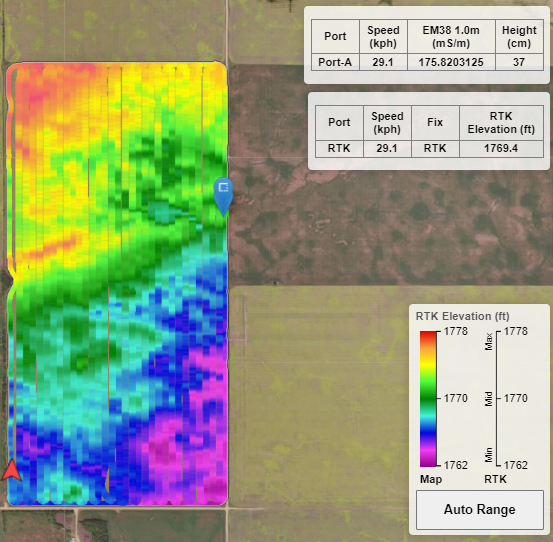Click the red vehicle position arrow
The image size is (553, 542).
(x=12, y=470)
